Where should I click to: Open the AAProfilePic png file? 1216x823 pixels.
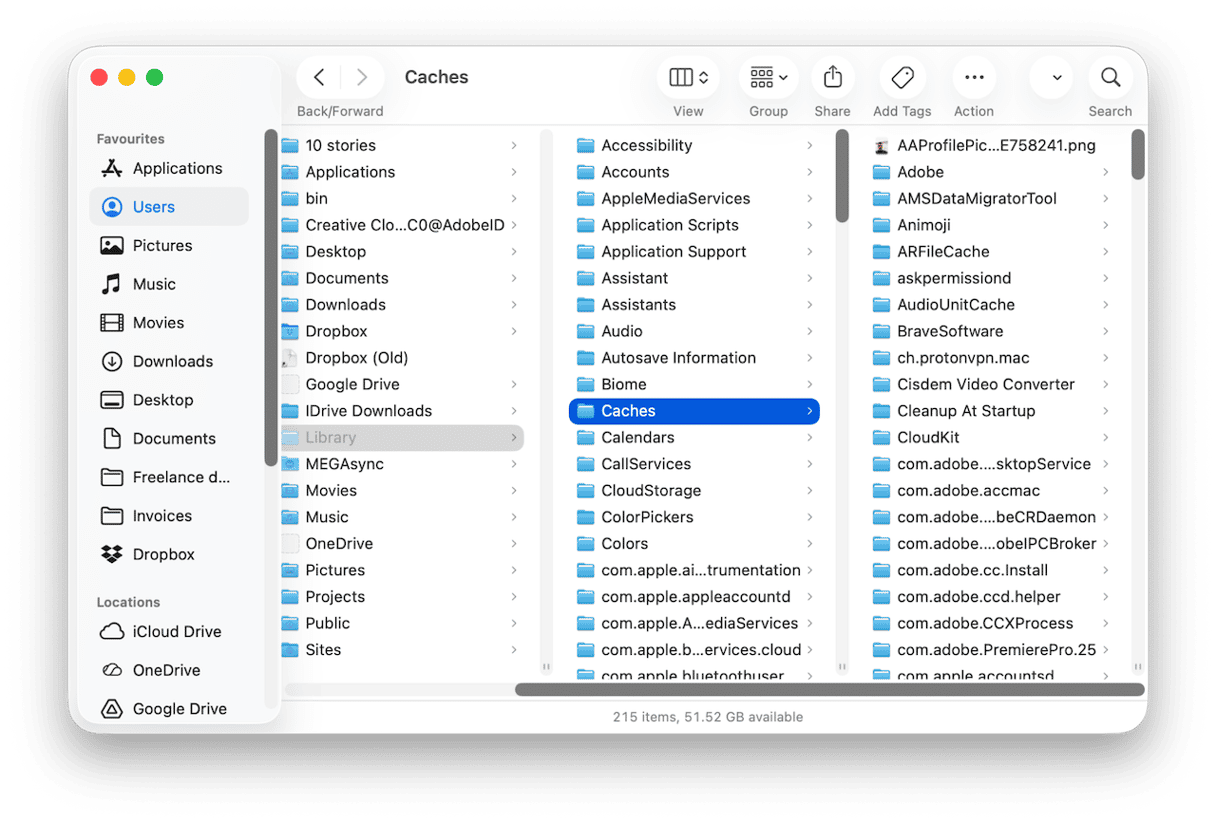coord(995,145)
